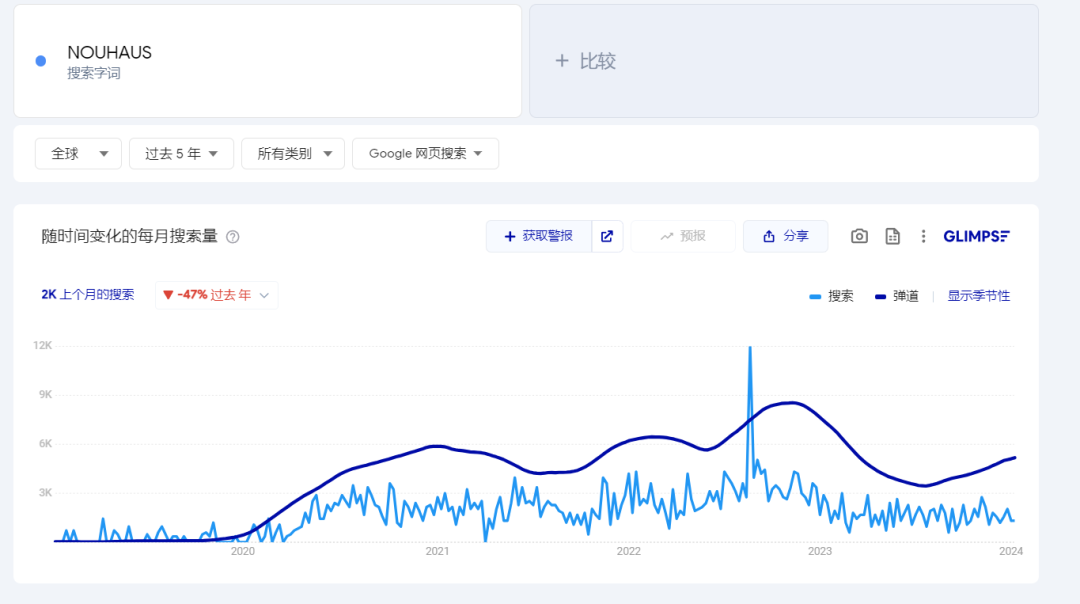Open the three-dot overflow menu
Screen dimensions: 1080x604
click(923, 236)
